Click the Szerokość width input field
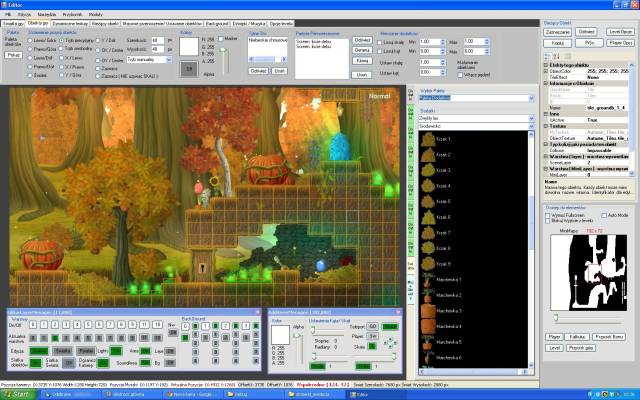 [157, 40]
